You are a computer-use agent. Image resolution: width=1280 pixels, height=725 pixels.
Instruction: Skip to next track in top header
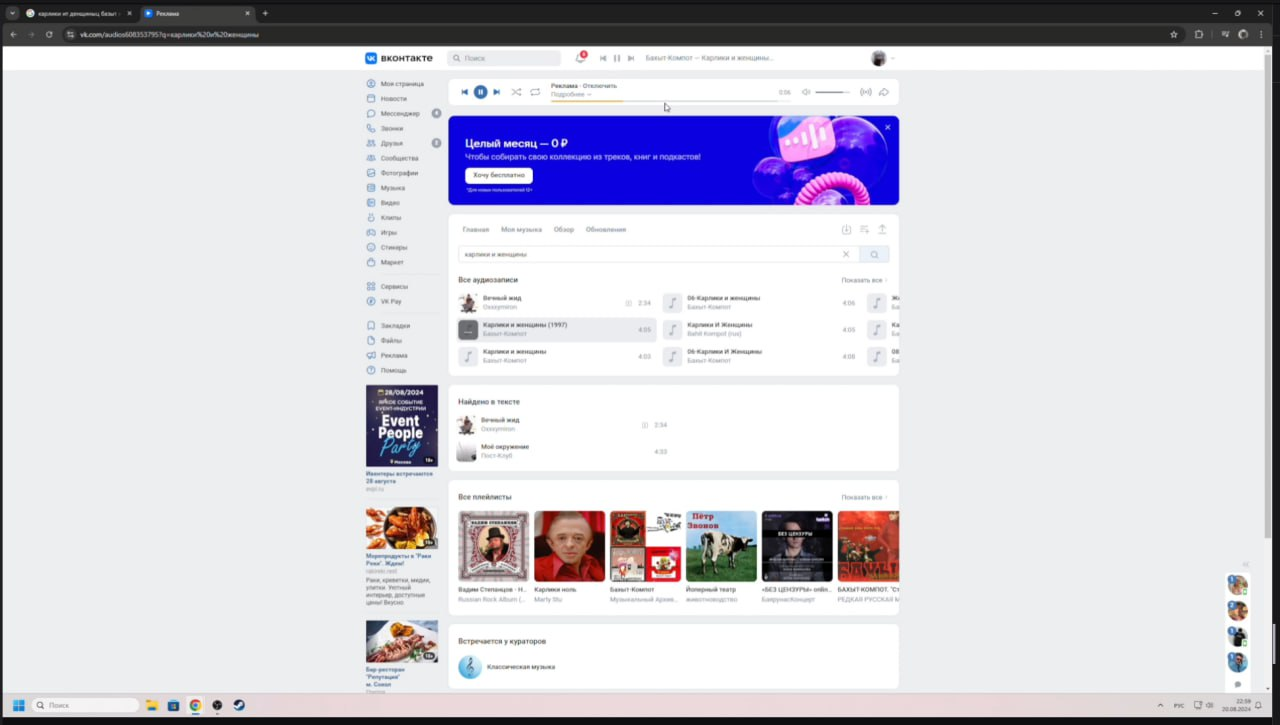pos(631,58)
